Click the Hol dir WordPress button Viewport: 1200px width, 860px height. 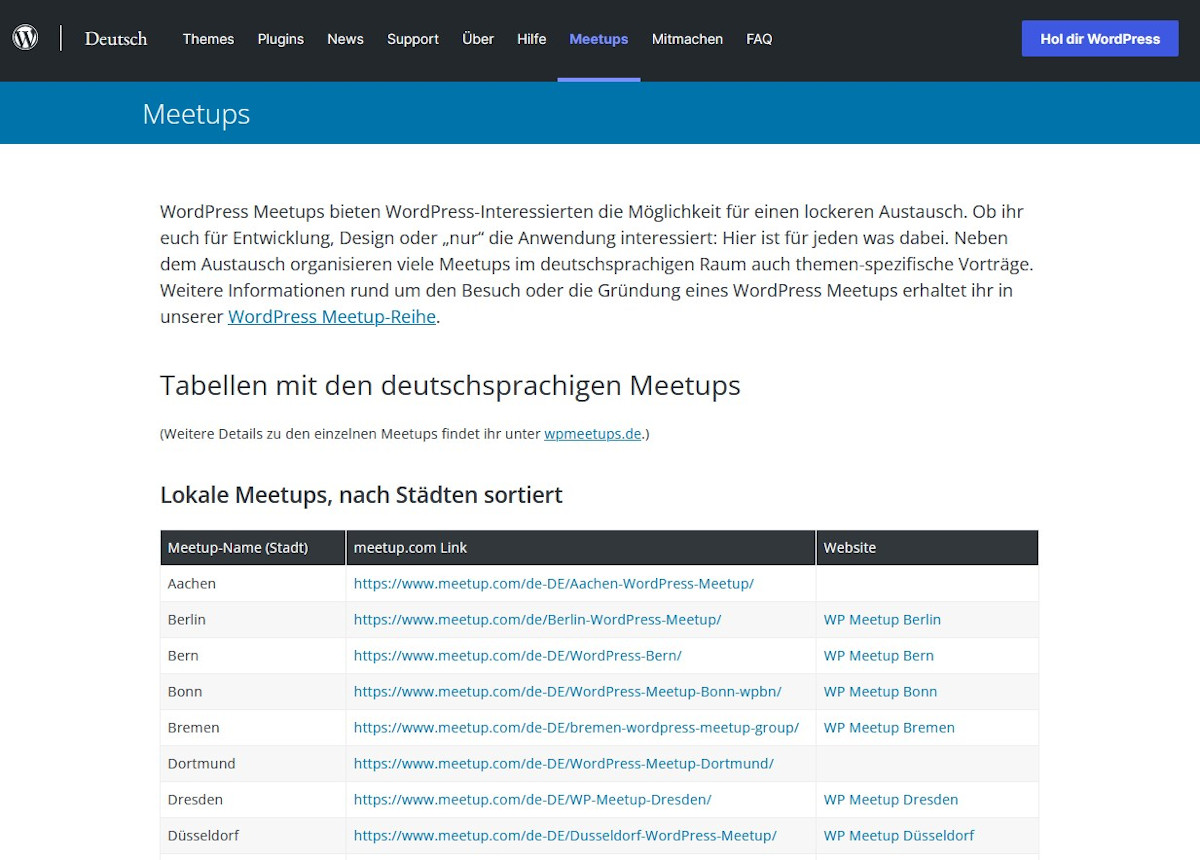click(1100, 39)
